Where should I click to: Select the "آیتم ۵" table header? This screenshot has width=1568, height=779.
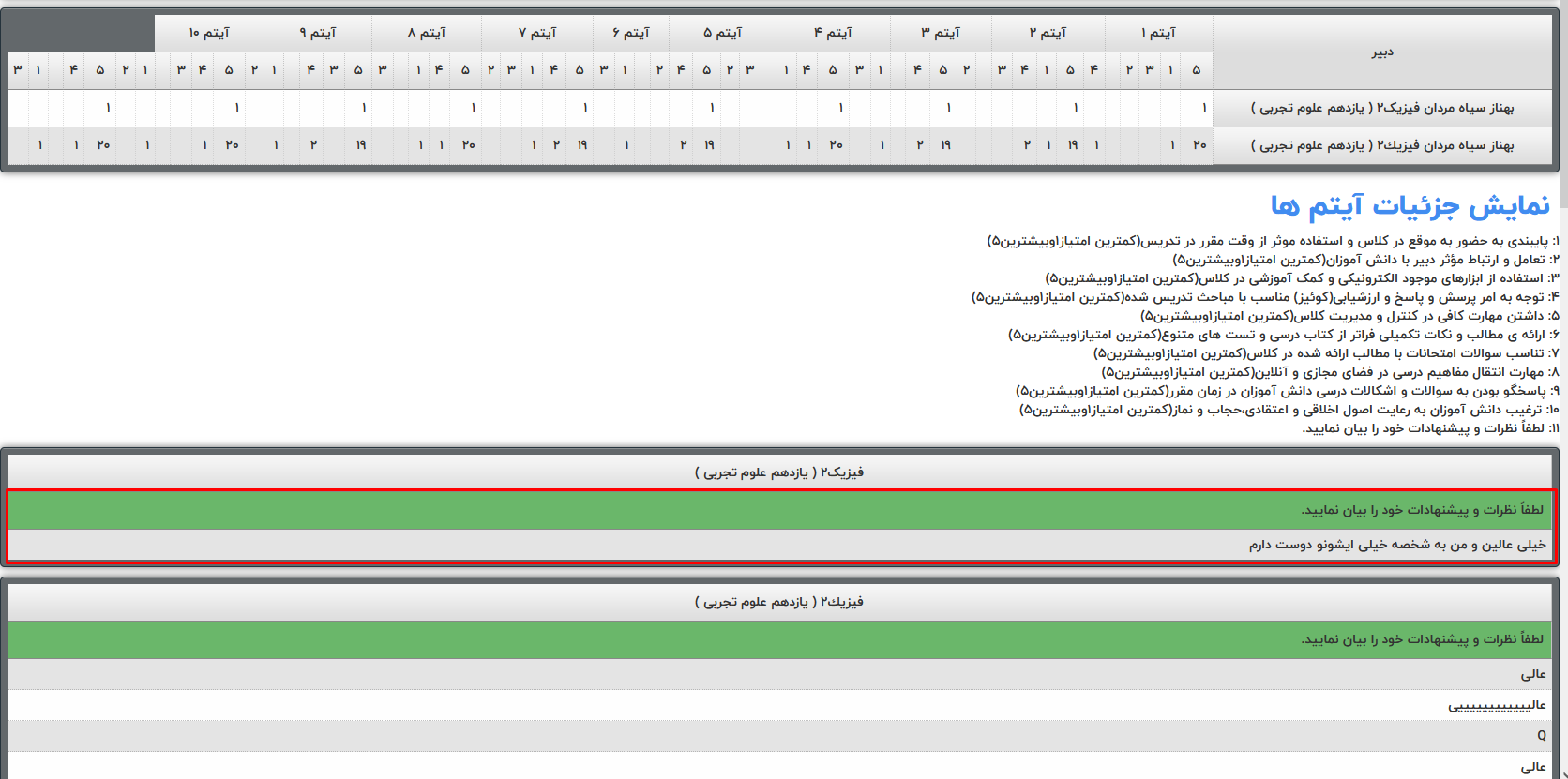(722, 33)
